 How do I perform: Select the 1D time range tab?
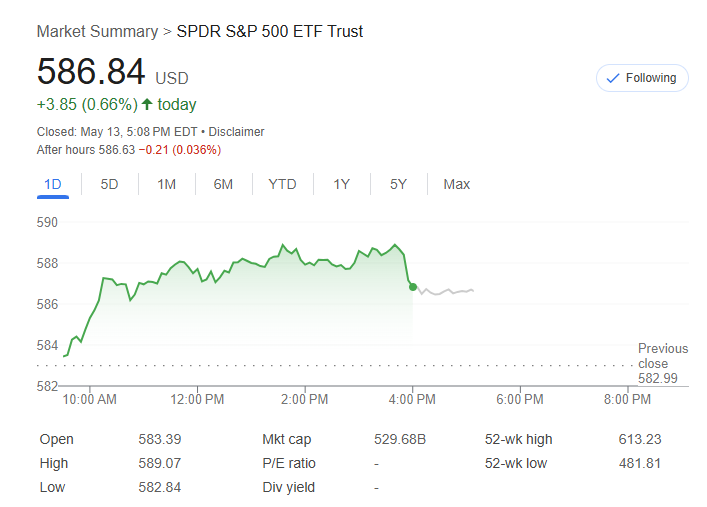pos(54,184)
